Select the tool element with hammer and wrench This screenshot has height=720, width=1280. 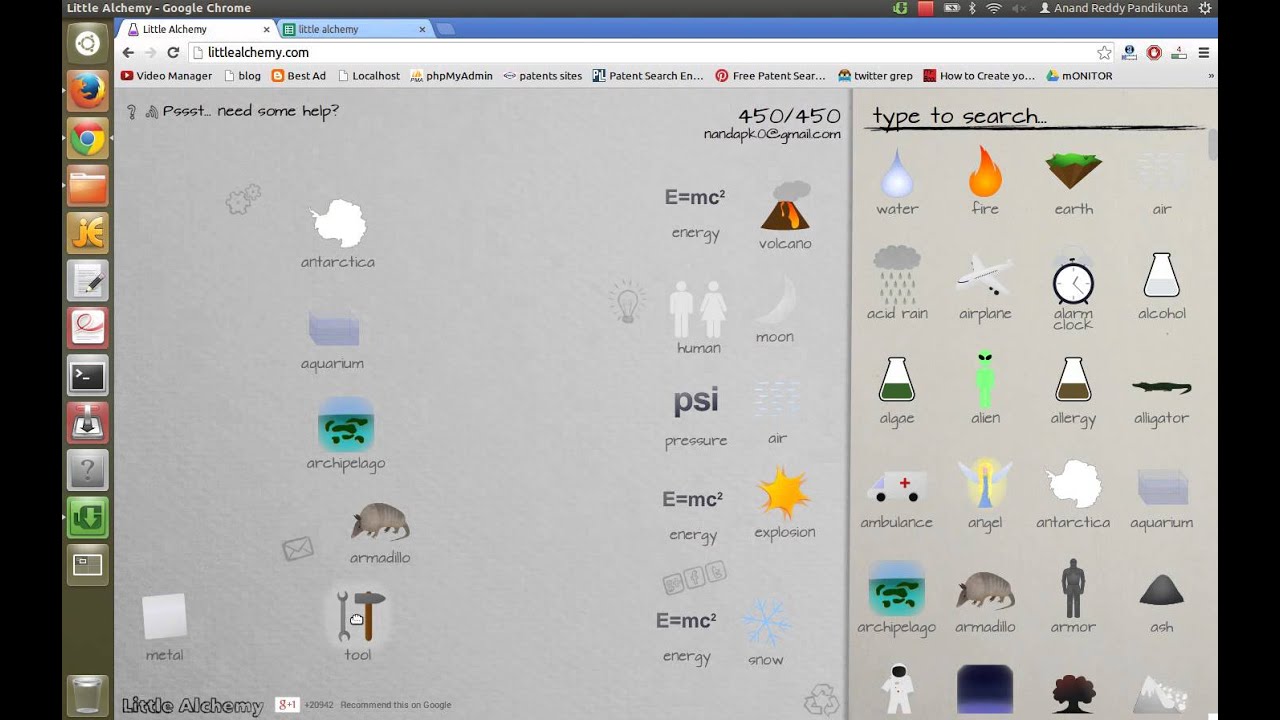tap(361, 615)
